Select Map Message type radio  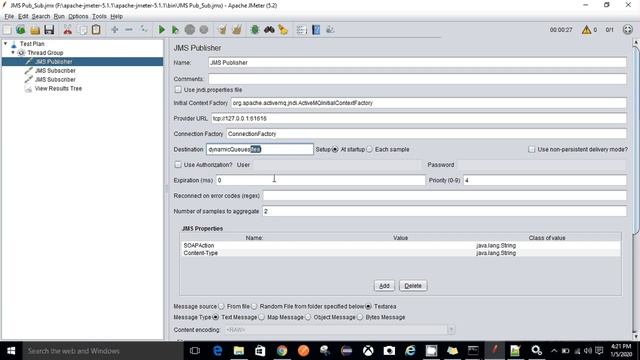tap(261, 317)
